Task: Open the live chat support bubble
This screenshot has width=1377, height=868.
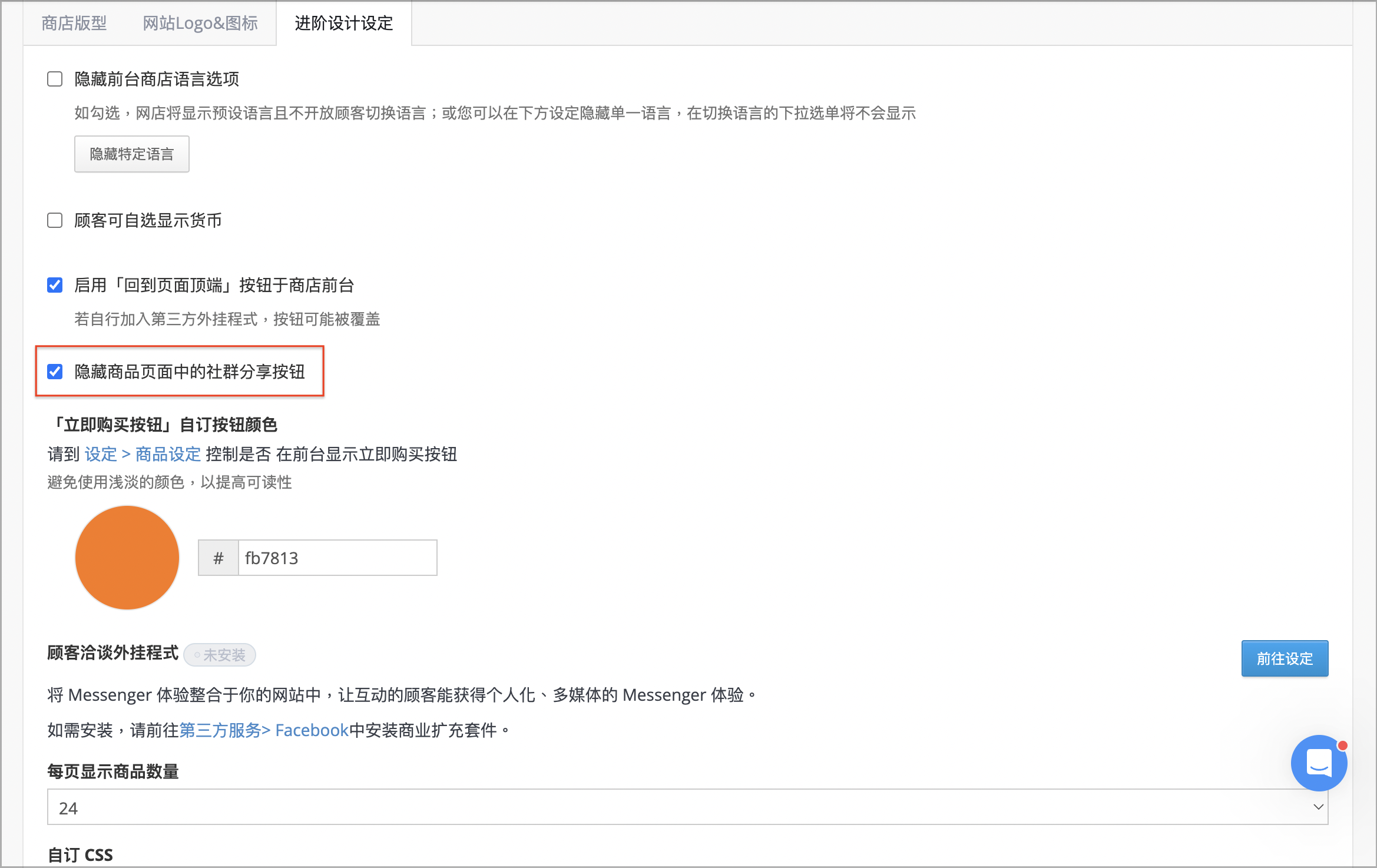Action: [x=1319, y=763]
